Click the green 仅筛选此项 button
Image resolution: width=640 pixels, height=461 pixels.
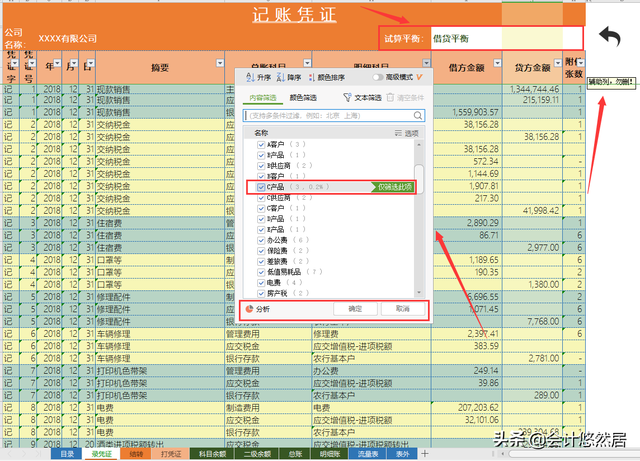[x=393, y=187]
